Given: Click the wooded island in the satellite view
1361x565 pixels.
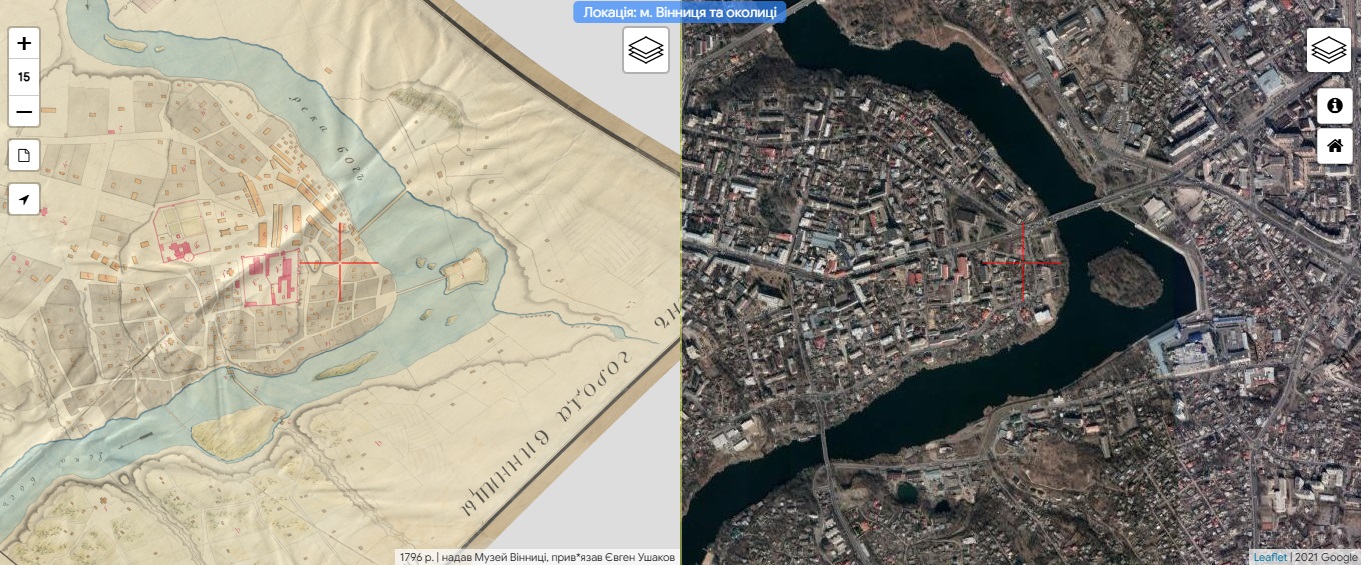Looking at the screenshot, I should (1125, 277).
